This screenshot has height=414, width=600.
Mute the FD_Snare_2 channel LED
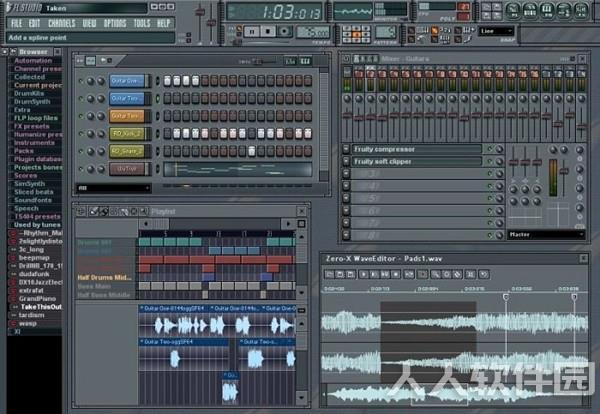coord(81,152)
